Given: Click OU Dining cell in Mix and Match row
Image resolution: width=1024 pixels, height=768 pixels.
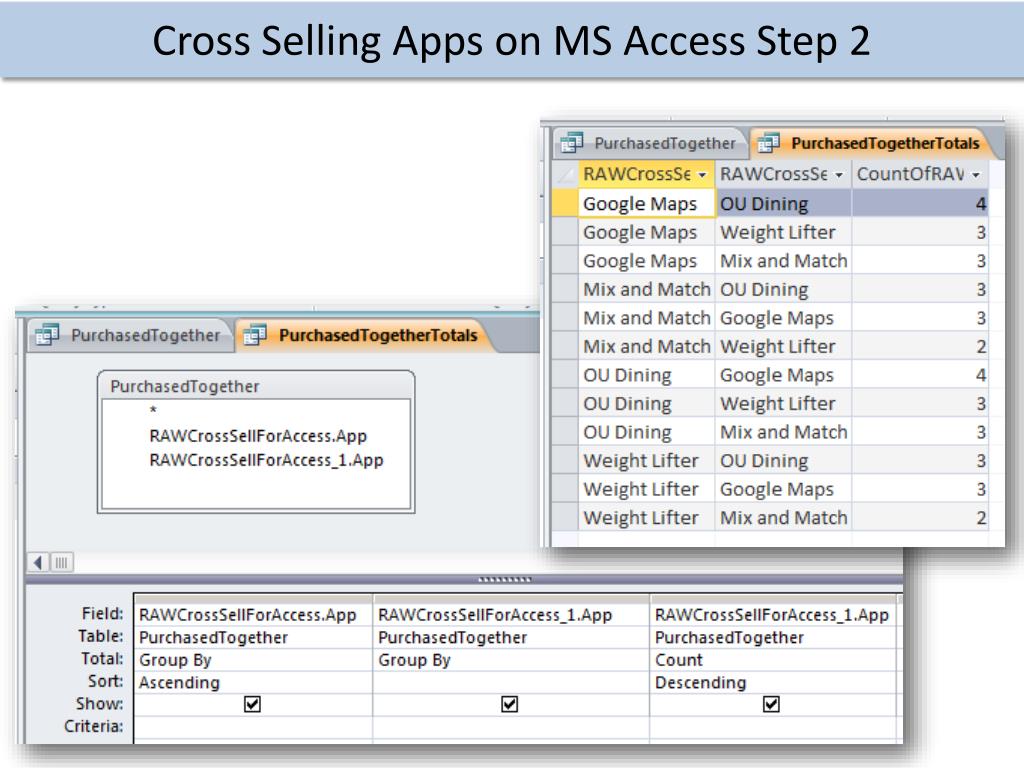Looking at the screenshot, I should point(783,289).
